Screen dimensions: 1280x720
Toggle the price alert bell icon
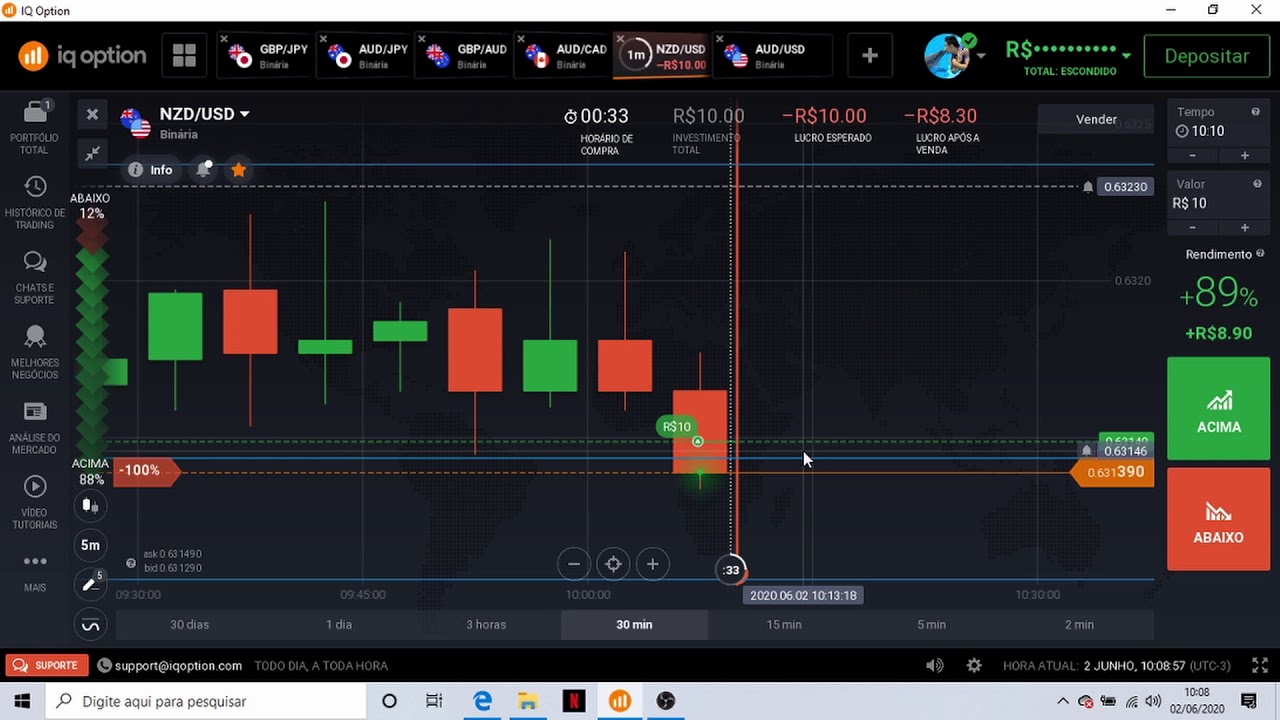coord(204,169)
